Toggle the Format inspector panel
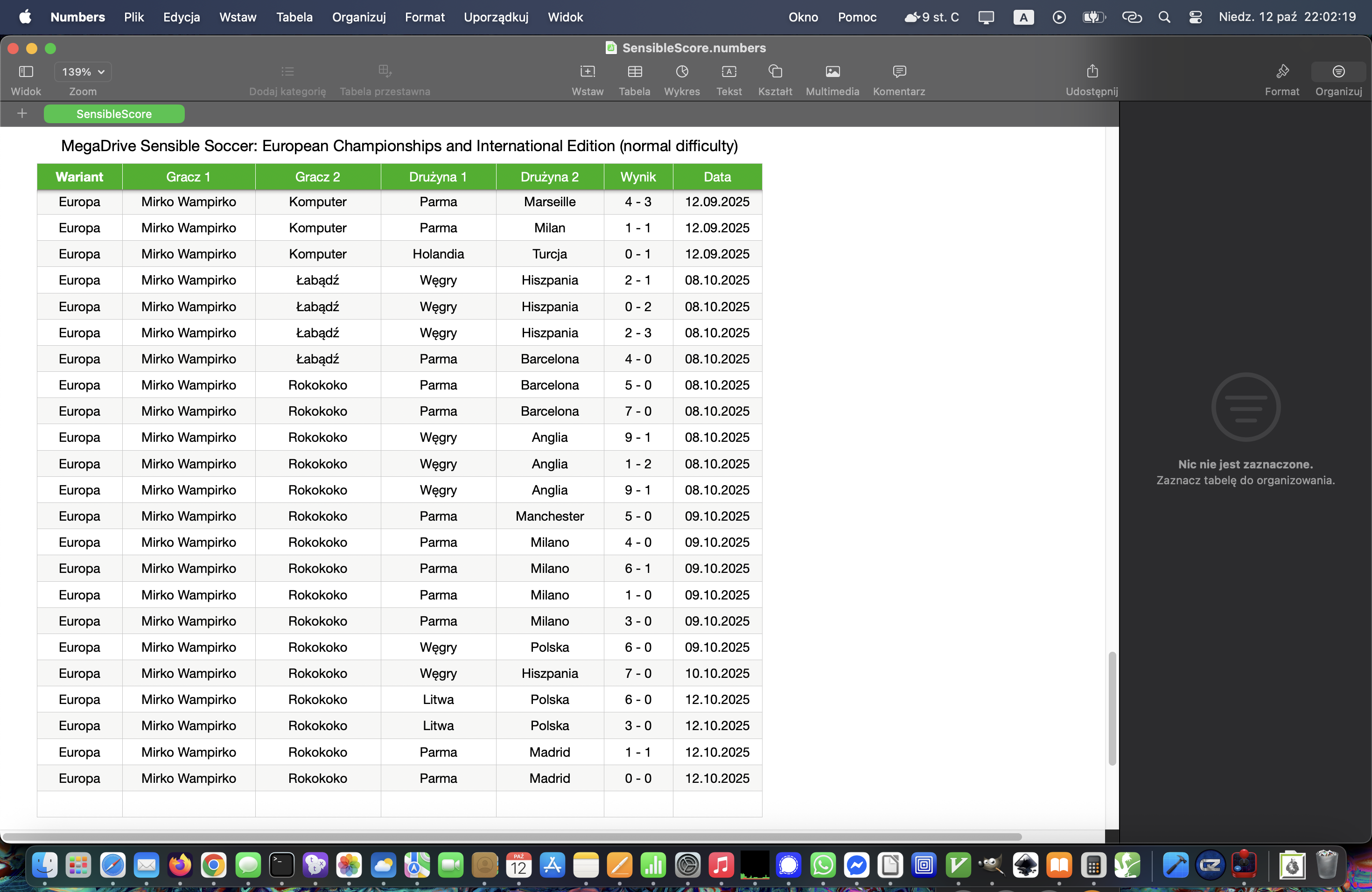The image size is (1372, 892). [1281, 72]
